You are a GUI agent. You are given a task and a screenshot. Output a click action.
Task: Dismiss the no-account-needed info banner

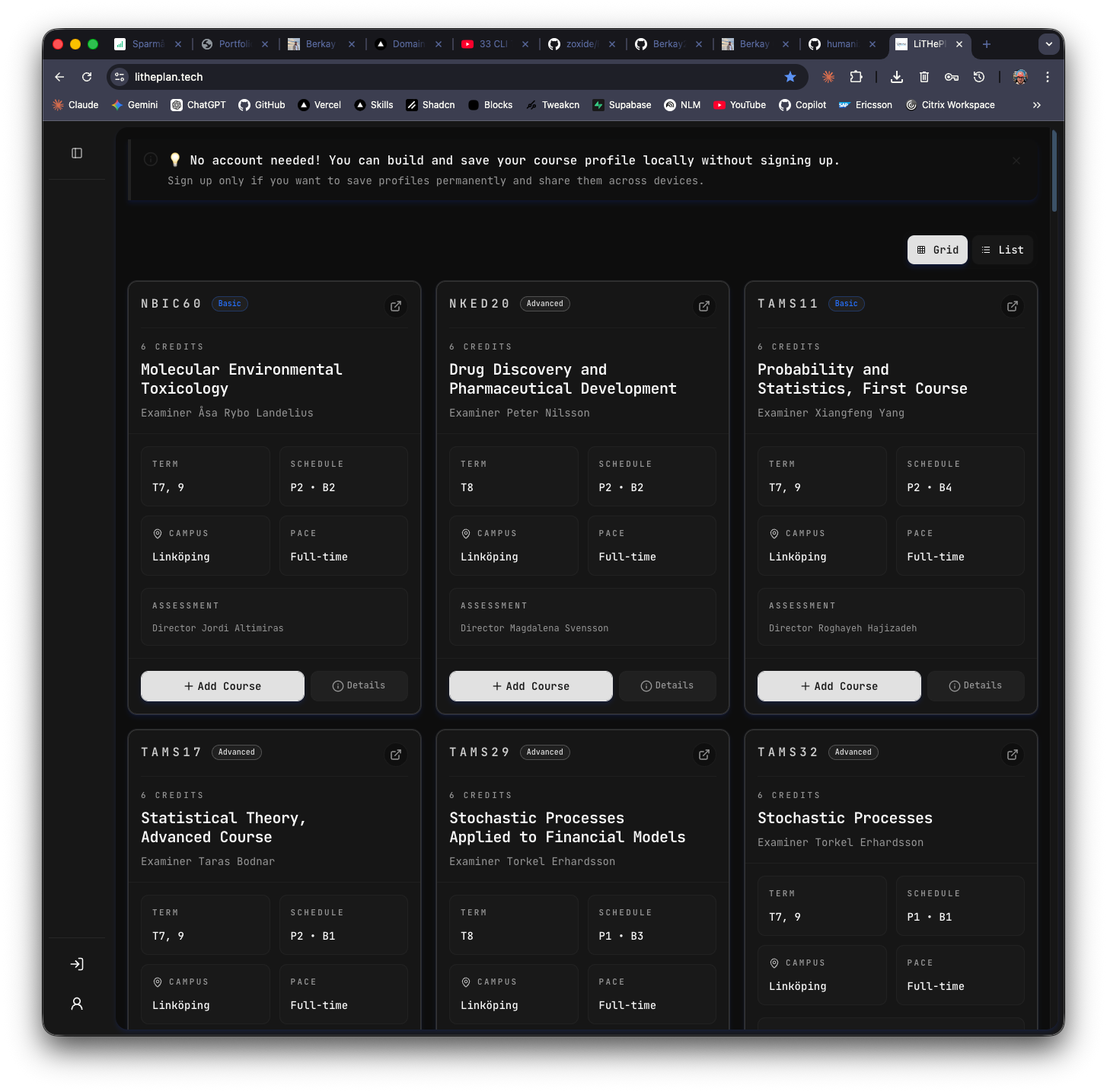(1016, 160)
